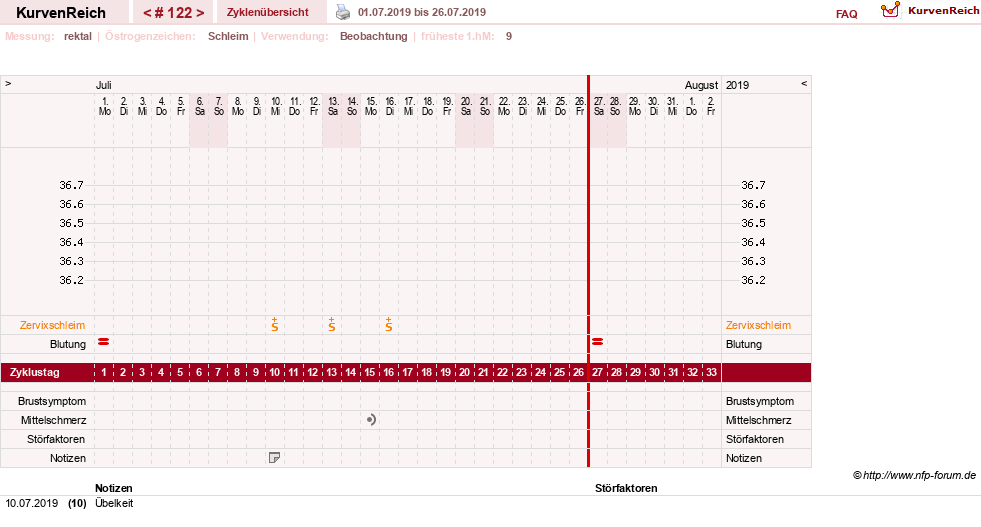Click cervical mucus S+ symbol on day 10
This screenshot has height=527, width=981.
tap(275, 324)
